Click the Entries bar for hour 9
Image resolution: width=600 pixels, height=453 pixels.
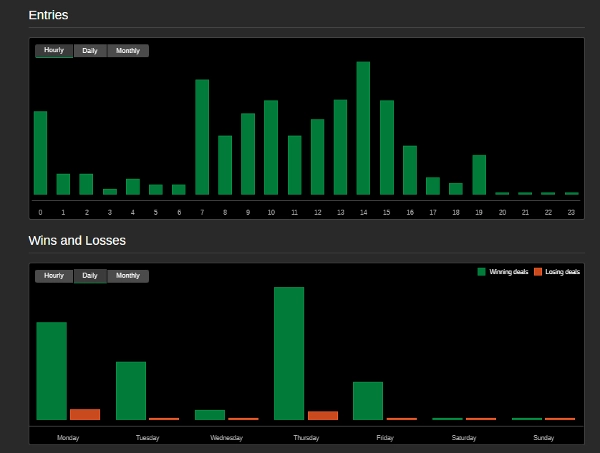point(248,154)
